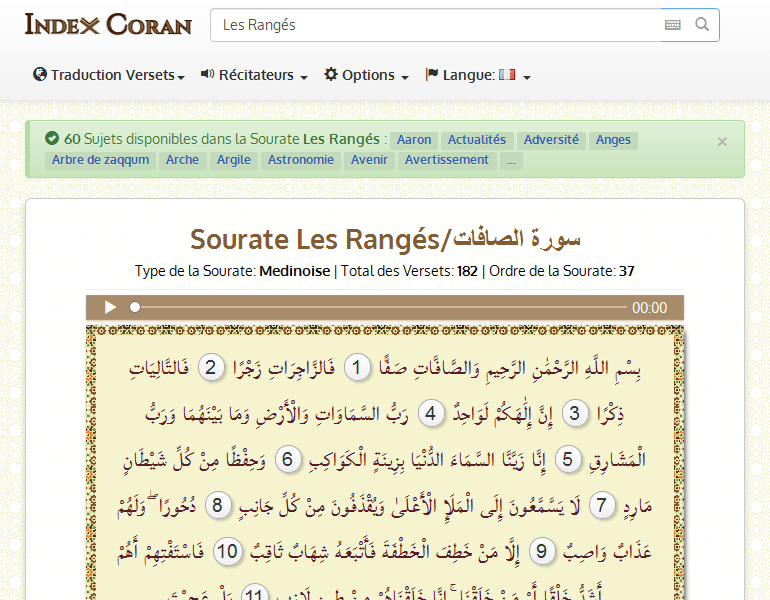Image resolution: width=770 pixels, height=600 pixels.
Task: Click the globe icon beside Traduction Versets
Action: tap(40, 74)
